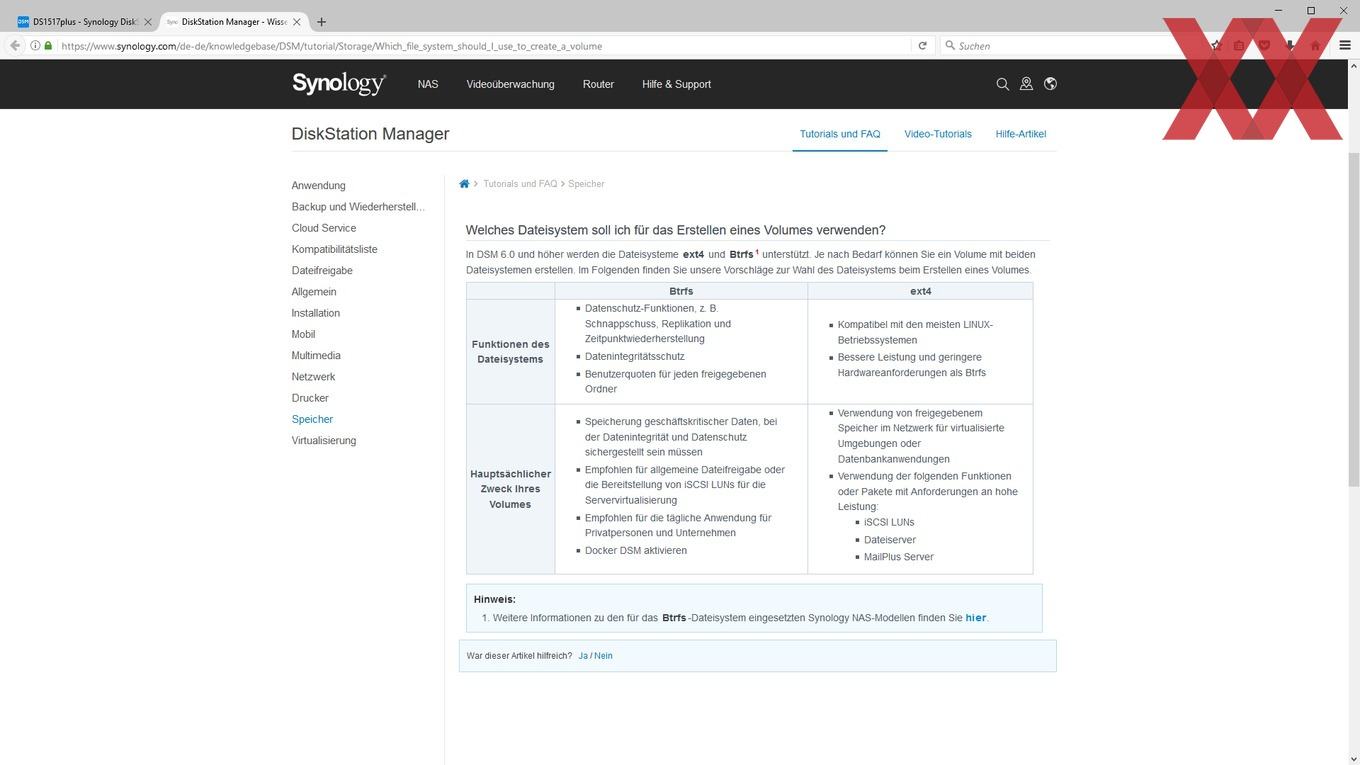1360x765 pixels.
Task: Open the Router menu
Action: (598, 84)
